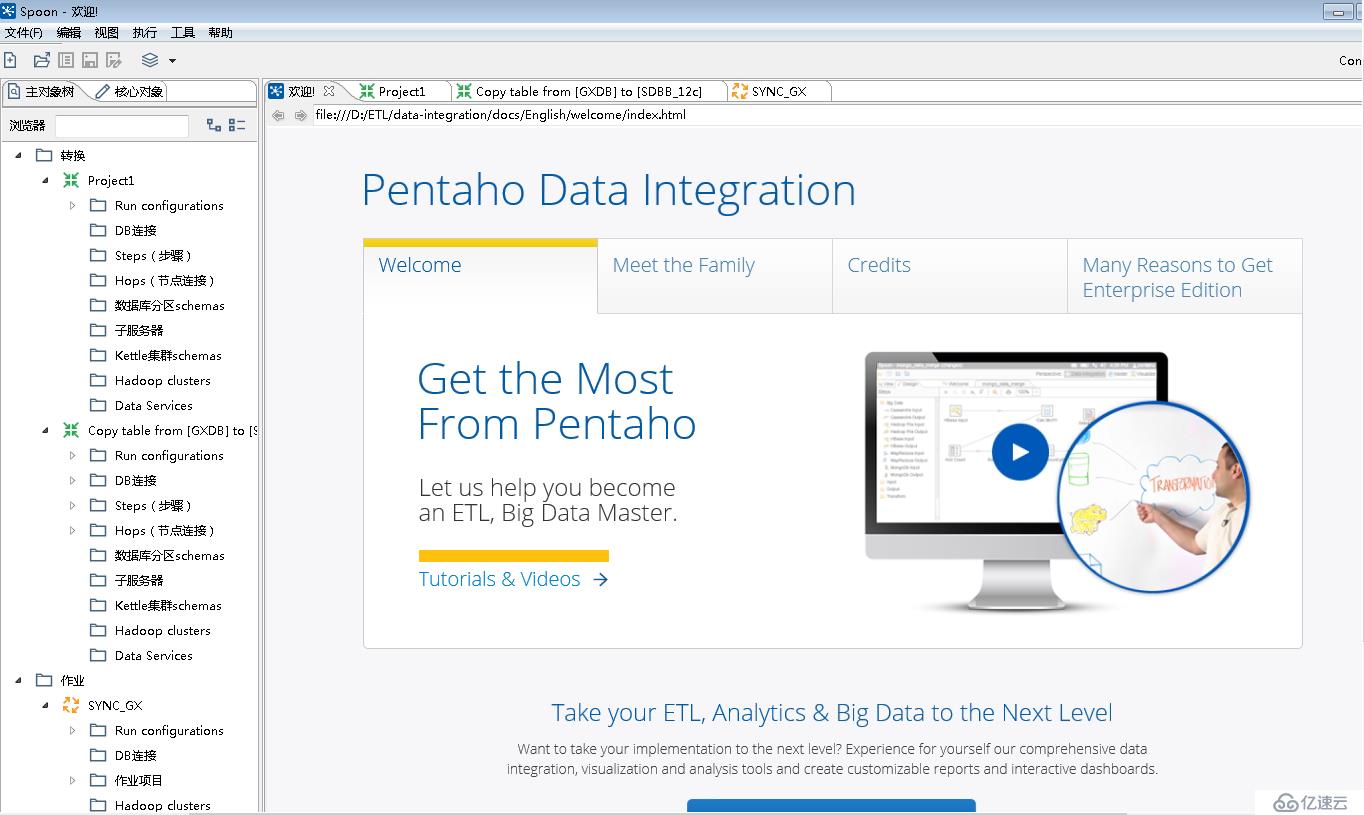Select Hops（节点连接）under Project1

[x=165, y=280]
